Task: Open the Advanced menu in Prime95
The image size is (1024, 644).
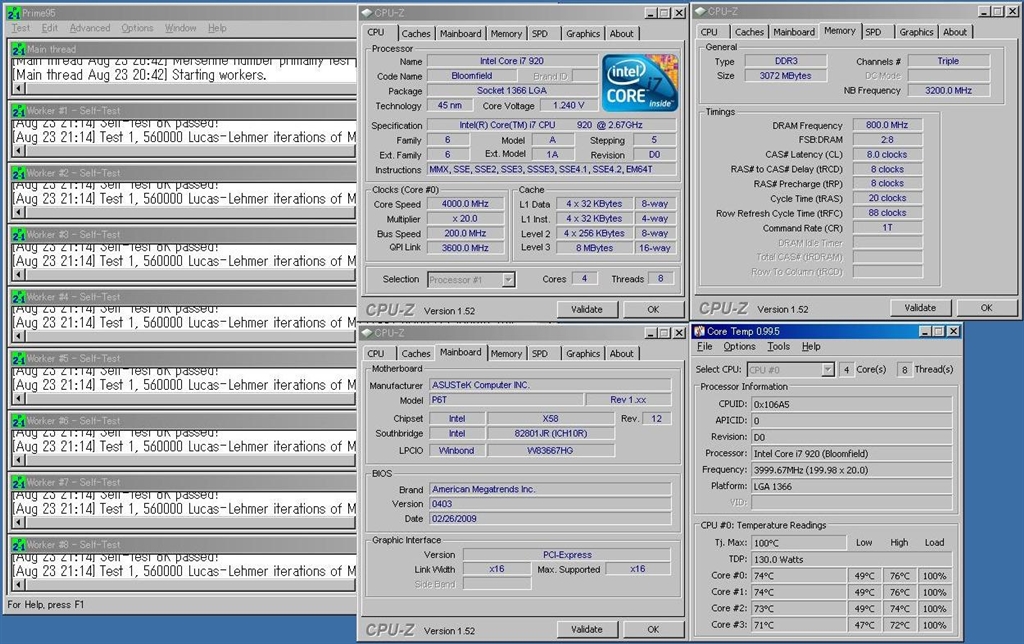Action: tap(90, 28)
